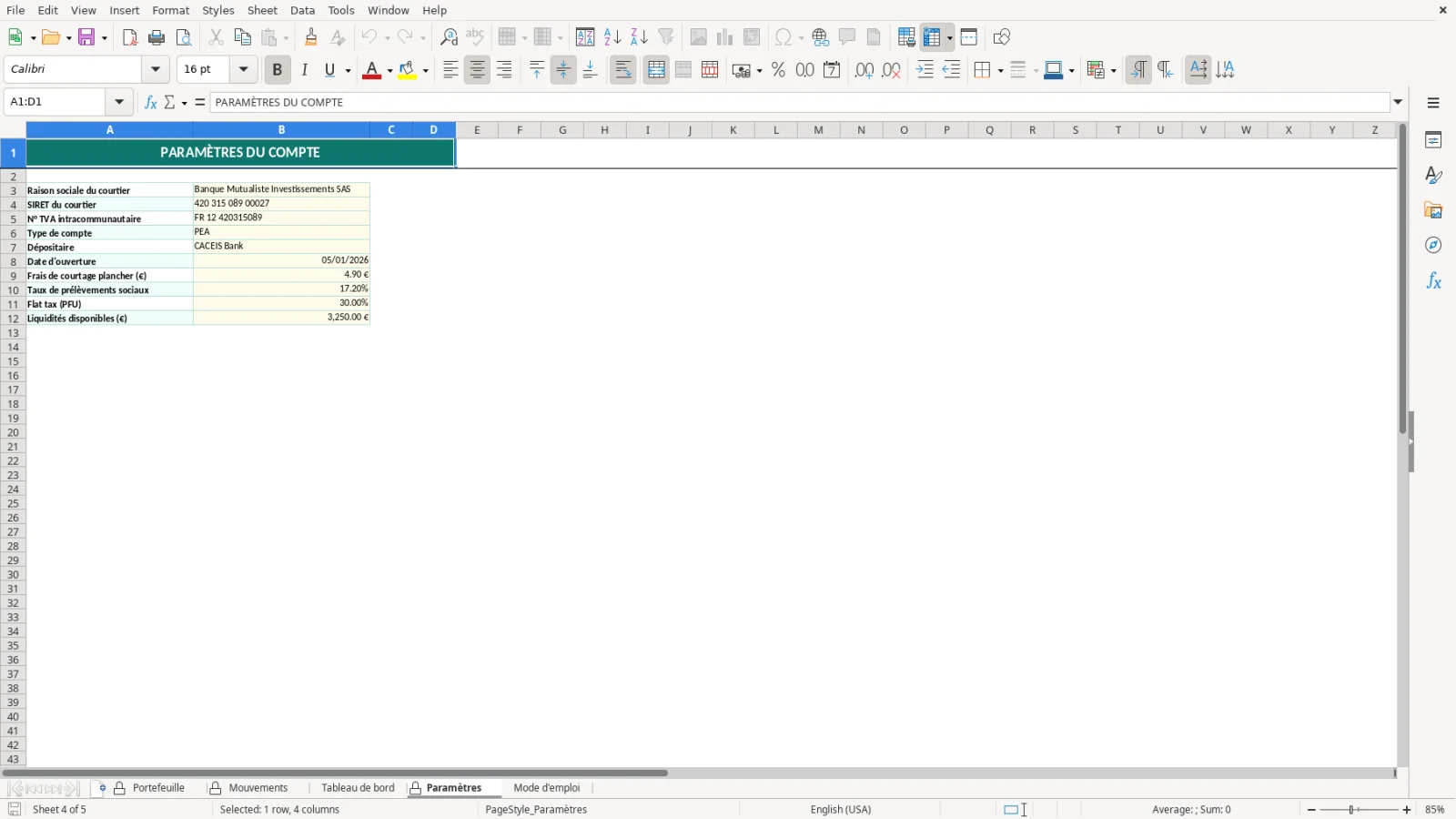Add decimal place
This screenshot has height=819, width=1456.
864,70
